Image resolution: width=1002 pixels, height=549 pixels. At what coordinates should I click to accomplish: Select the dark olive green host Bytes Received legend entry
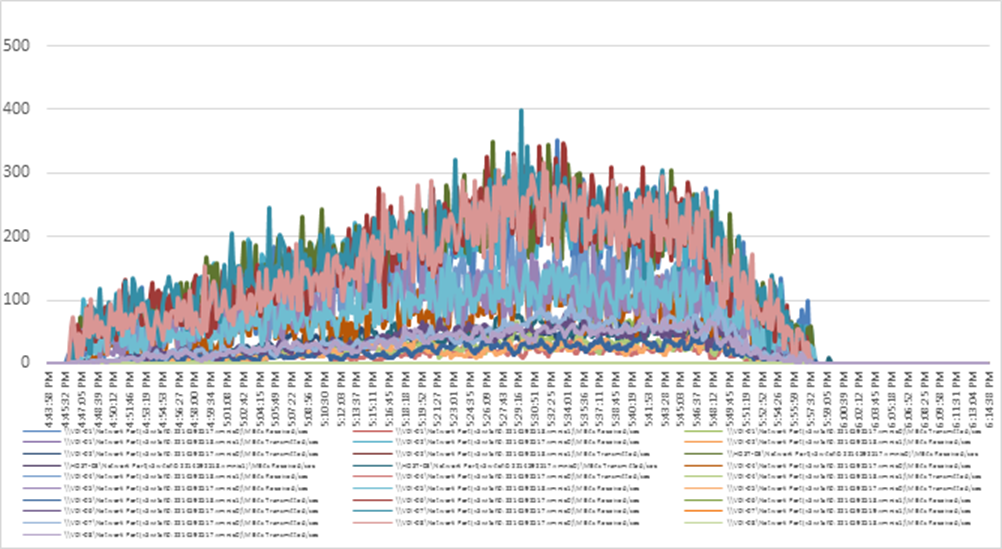831,453
